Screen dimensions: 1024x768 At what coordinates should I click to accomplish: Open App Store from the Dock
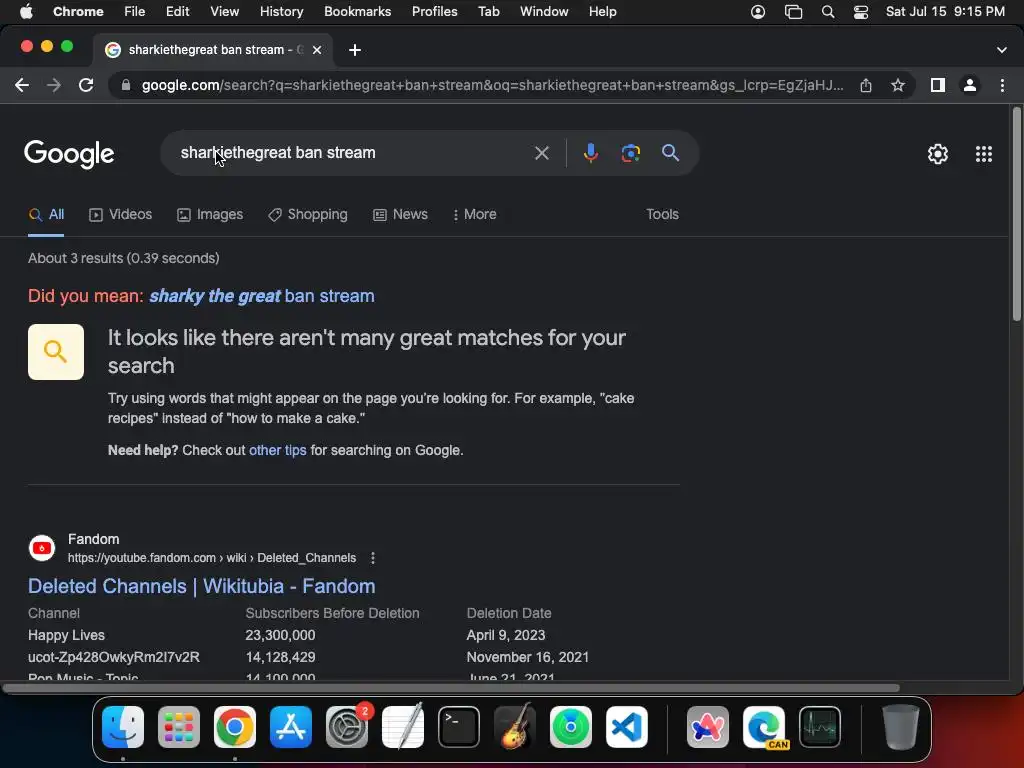(x=291, y=727)
